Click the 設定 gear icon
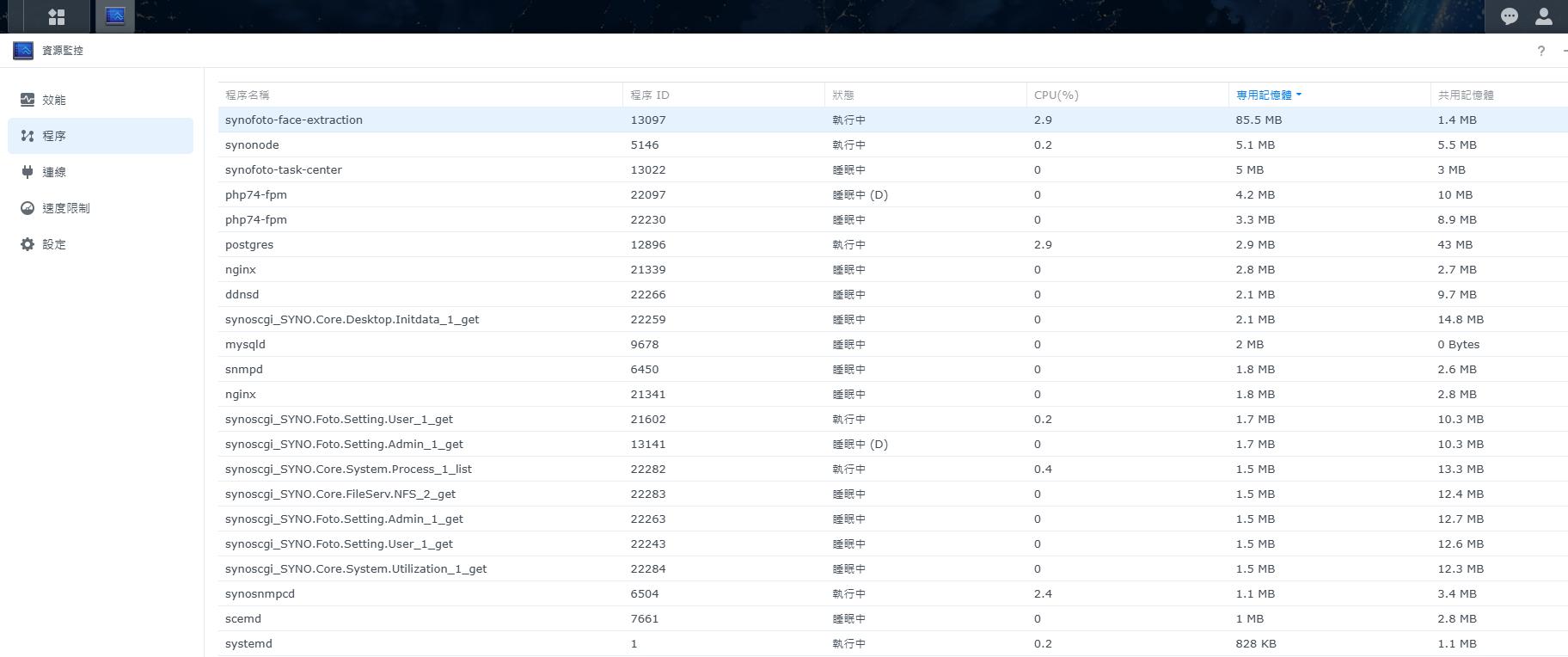Viewport: 1568px width, 657px height. [x=28, y=244]
